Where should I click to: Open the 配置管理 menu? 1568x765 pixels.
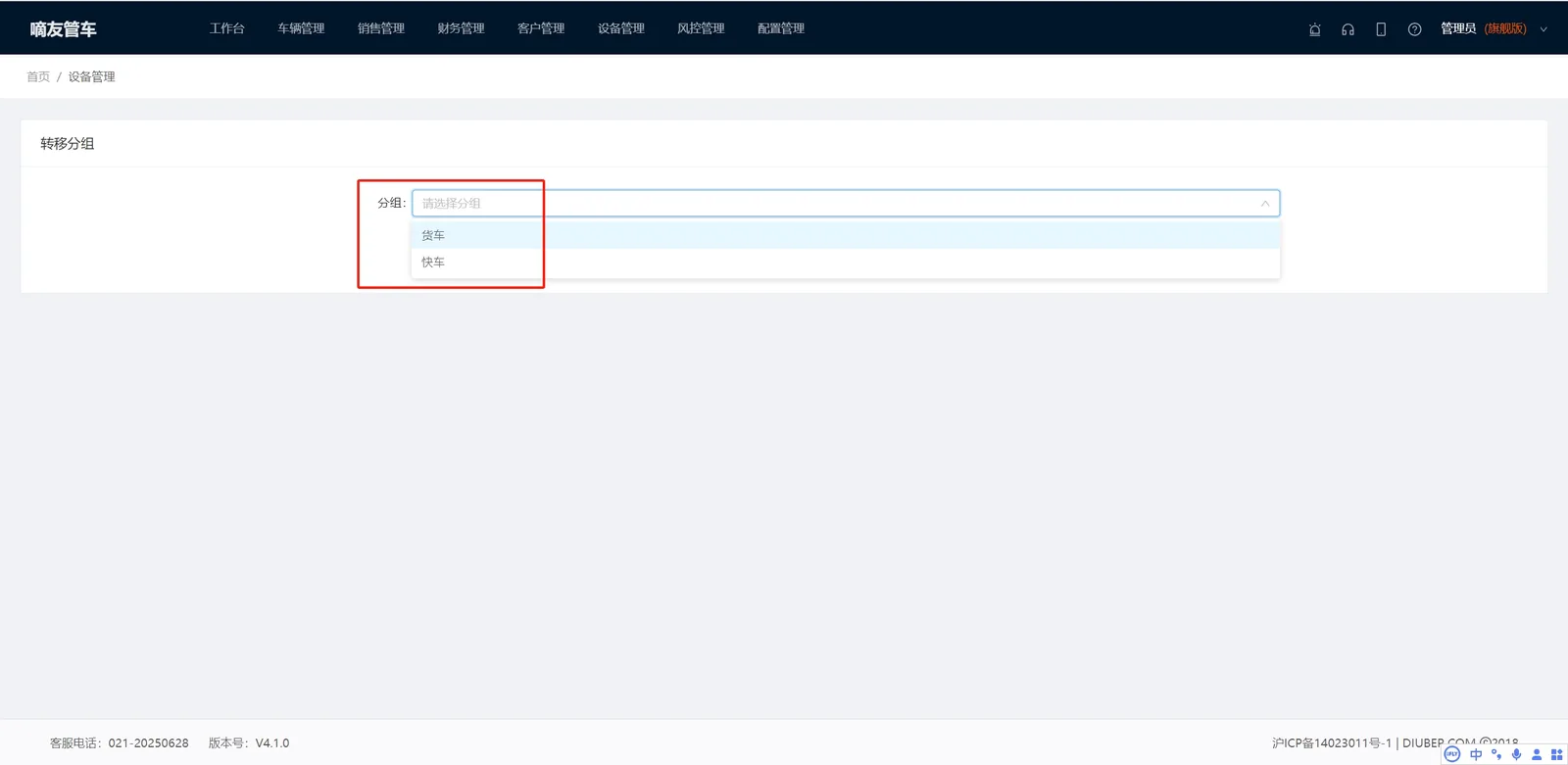point(781,28)
